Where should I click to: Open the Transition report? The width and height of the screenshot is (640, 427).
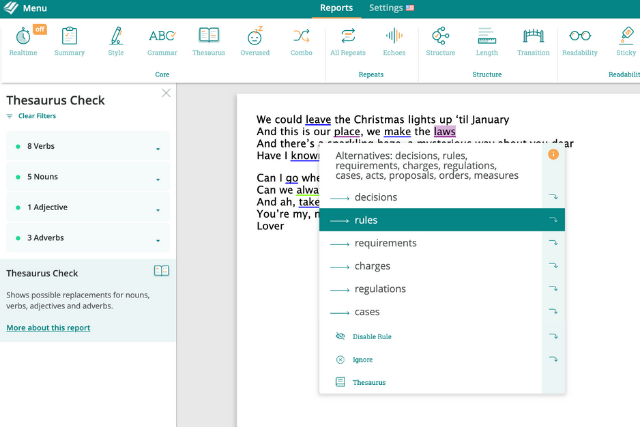point(533,41)
